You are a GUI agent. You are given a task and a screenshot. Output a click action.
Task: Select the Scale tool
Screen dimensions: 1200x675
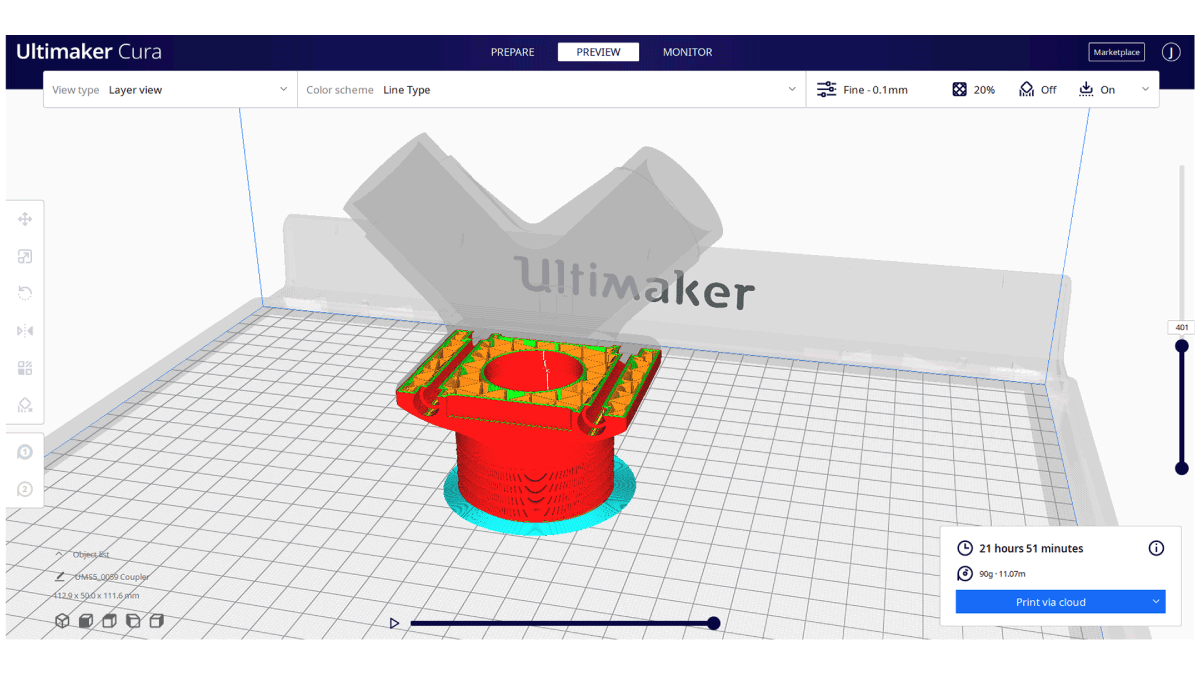coord(25,257)
